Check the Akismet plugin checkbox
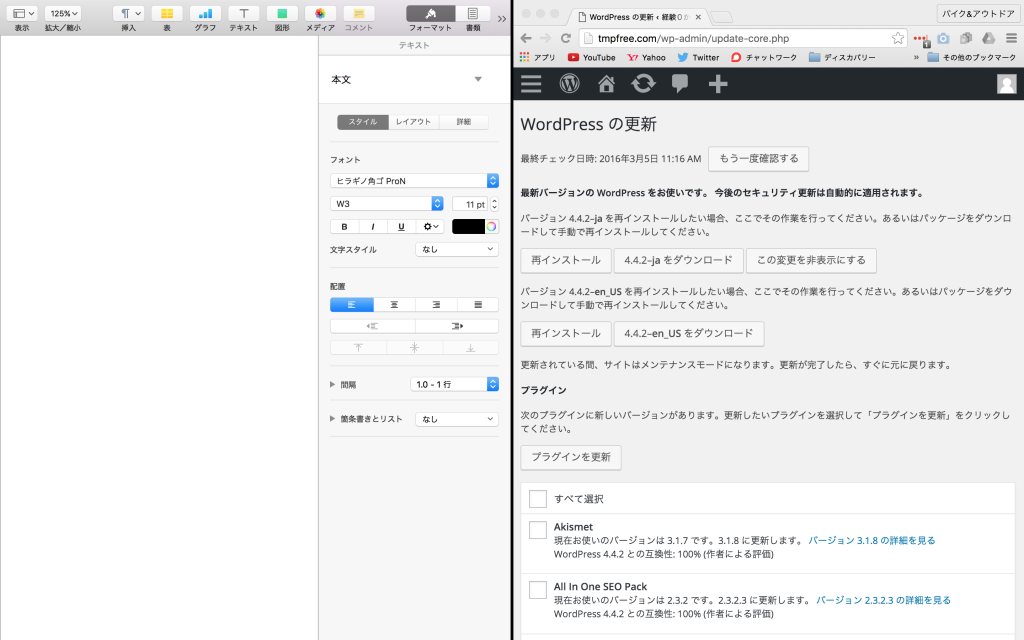This screenshot has height=640, width=1024. (x=537, y=530)
